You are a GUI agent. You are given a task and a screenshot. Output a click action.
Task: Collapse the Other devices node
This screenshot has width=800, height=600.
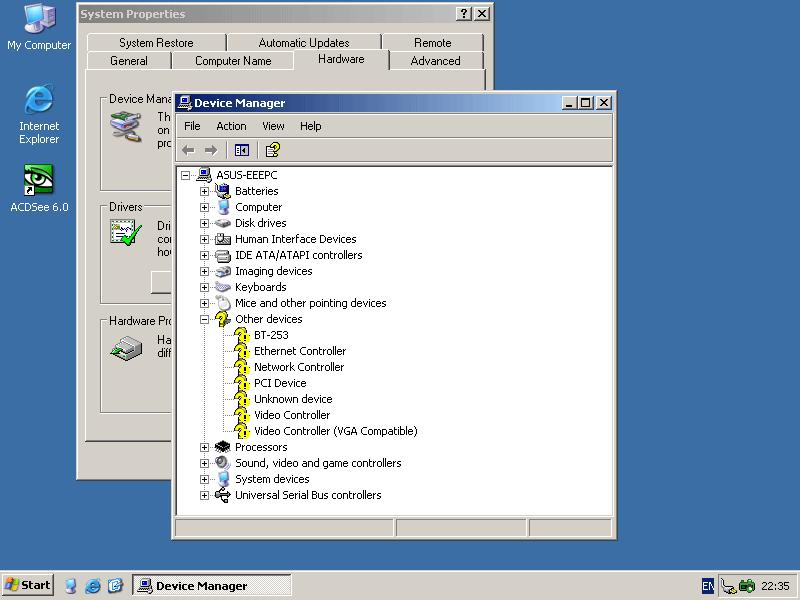pos(204,319)
